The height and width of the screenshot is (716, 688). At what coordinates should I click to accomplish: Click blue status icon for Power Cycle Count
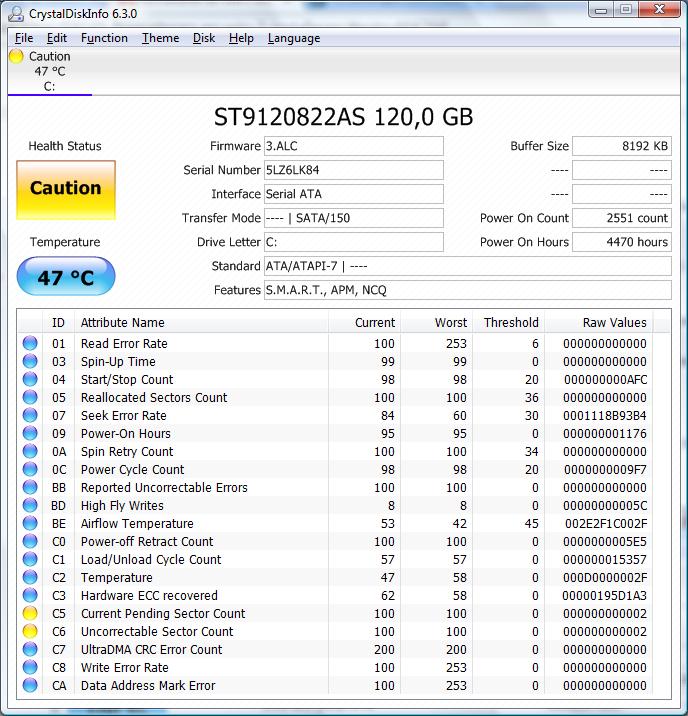(x=30, y=469)
